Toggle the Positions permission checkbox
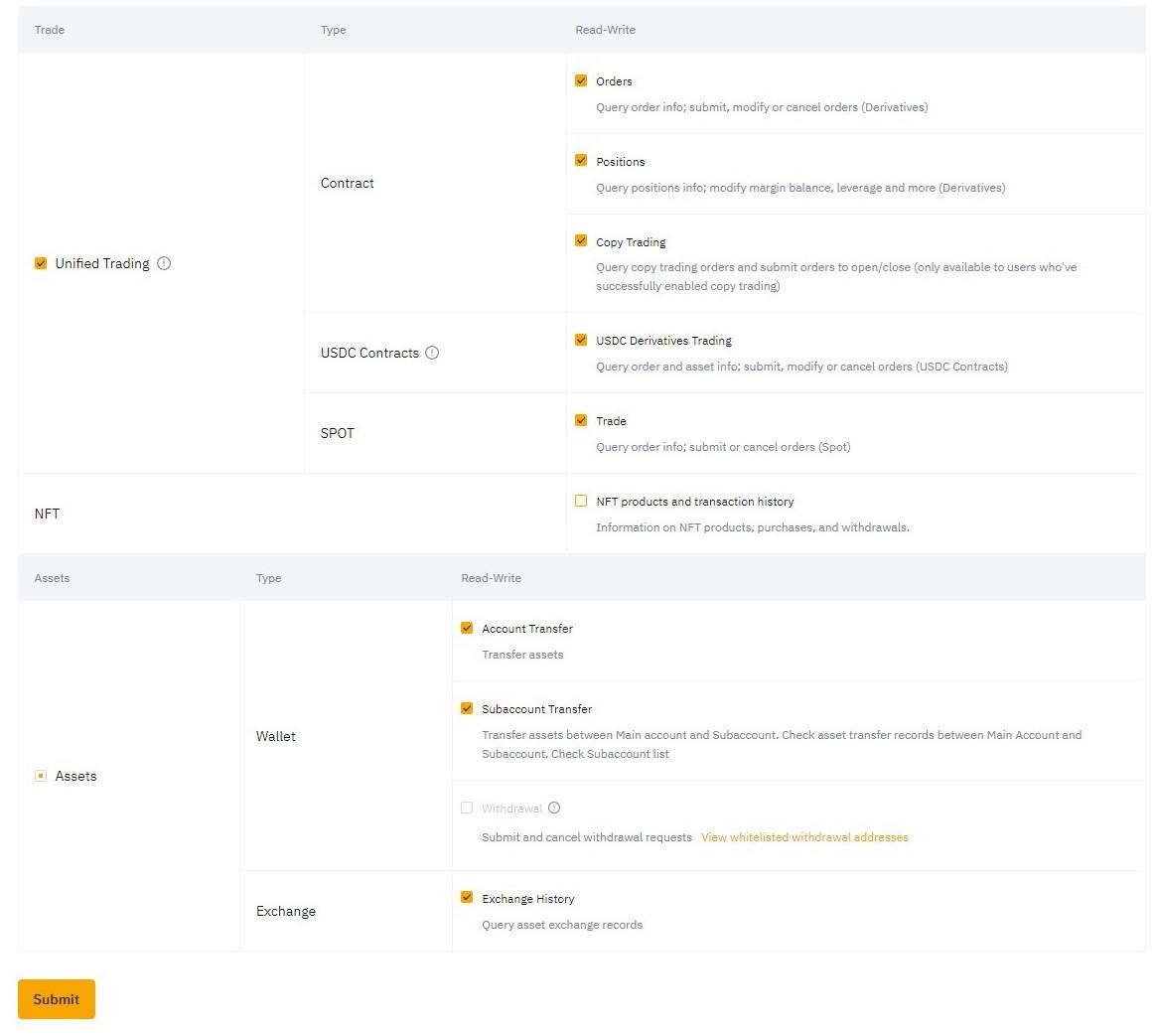The width and height of the screenshot is (1155, 1036). (x=581, y=161)
